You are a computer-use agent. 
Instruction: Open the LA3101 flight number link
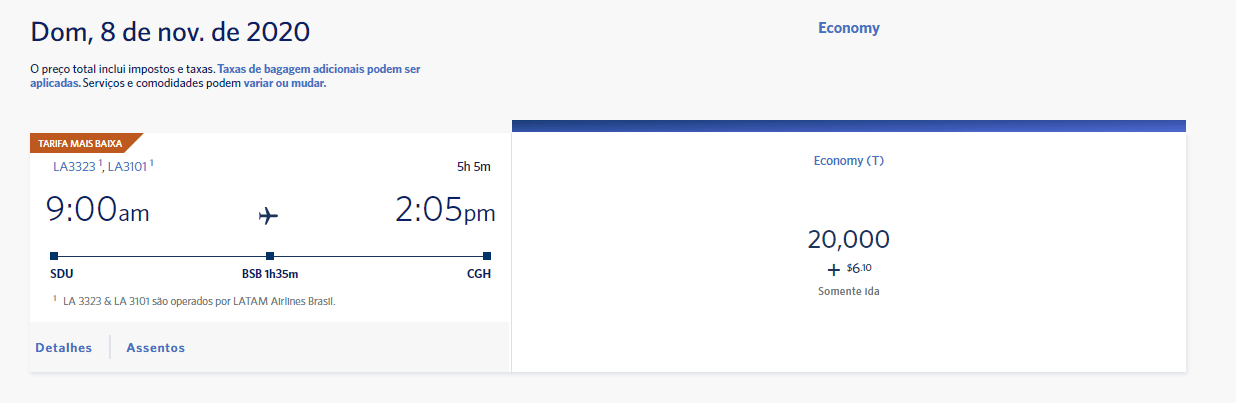tap(128, 166)
